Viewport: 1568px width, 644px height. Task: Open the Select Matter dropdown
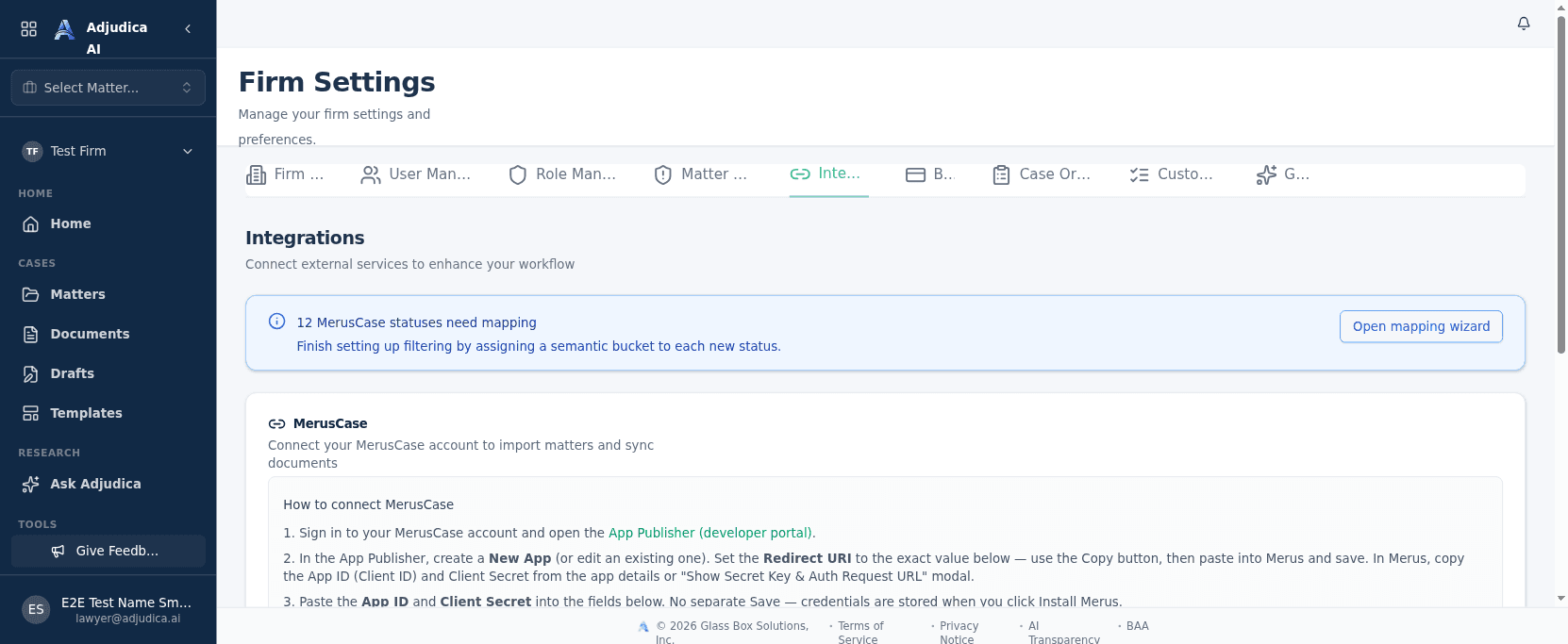(x=108, y=88)
